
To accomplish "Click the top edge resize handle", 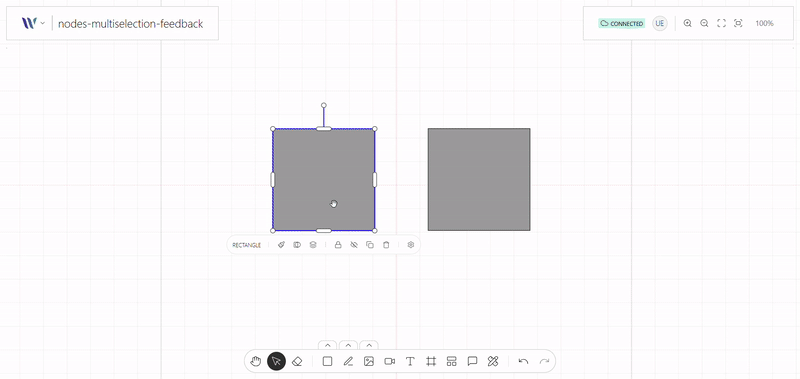I will pos(323,129).
